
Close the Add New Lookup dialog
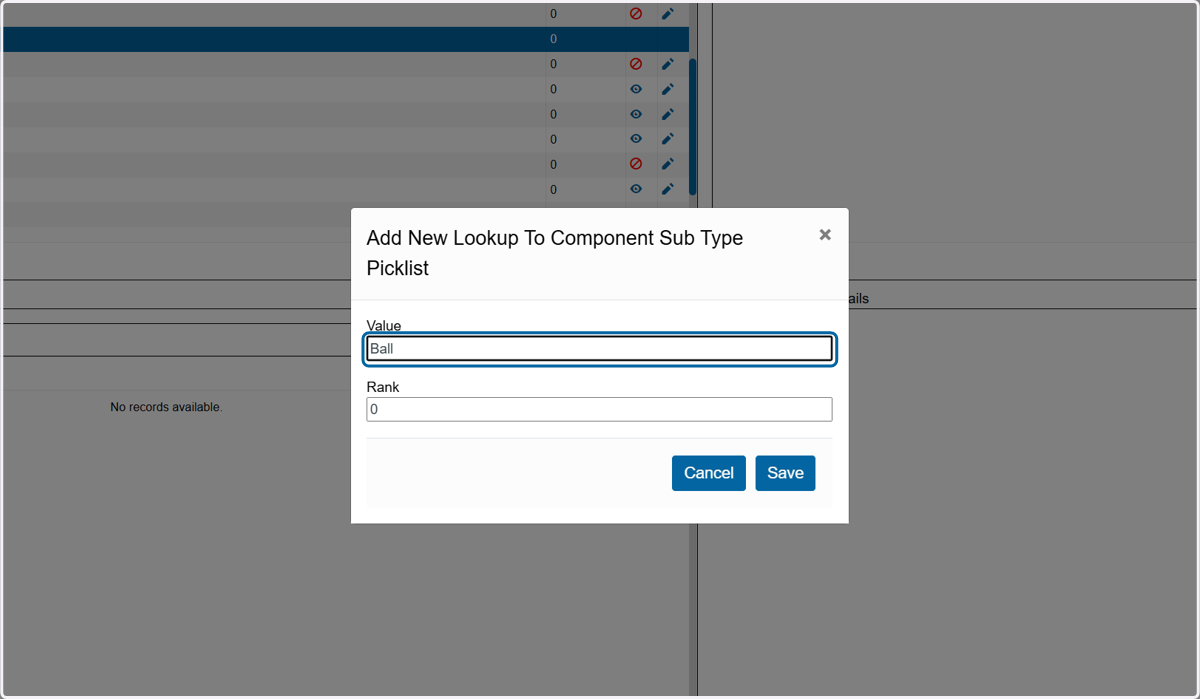(x=825, y=234)
